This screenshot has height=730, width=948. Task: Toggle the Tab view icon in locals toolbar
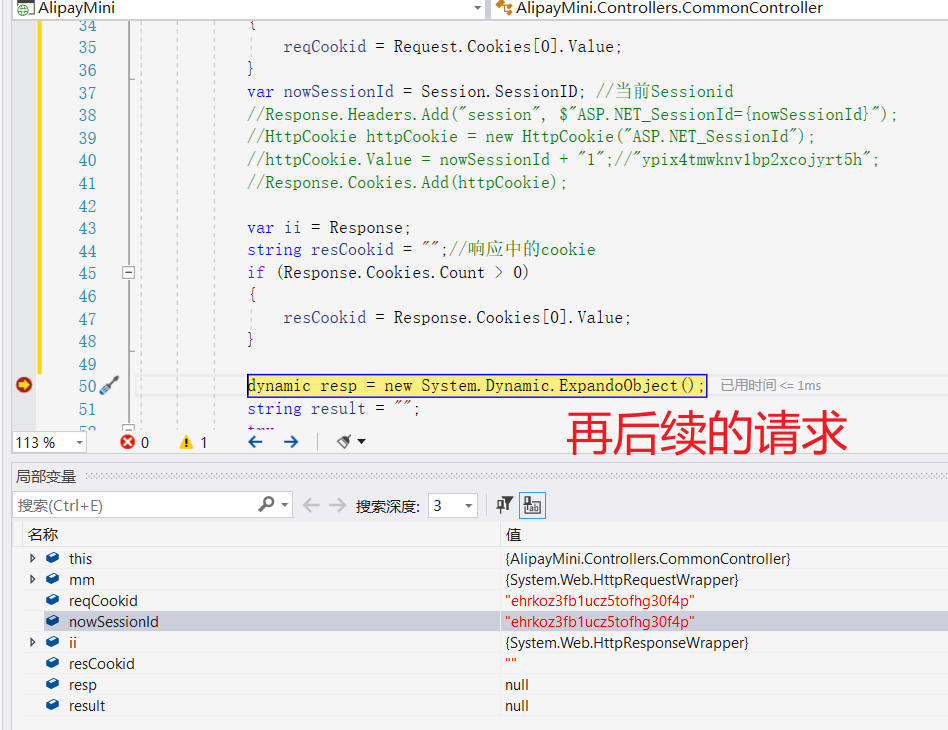532,505
